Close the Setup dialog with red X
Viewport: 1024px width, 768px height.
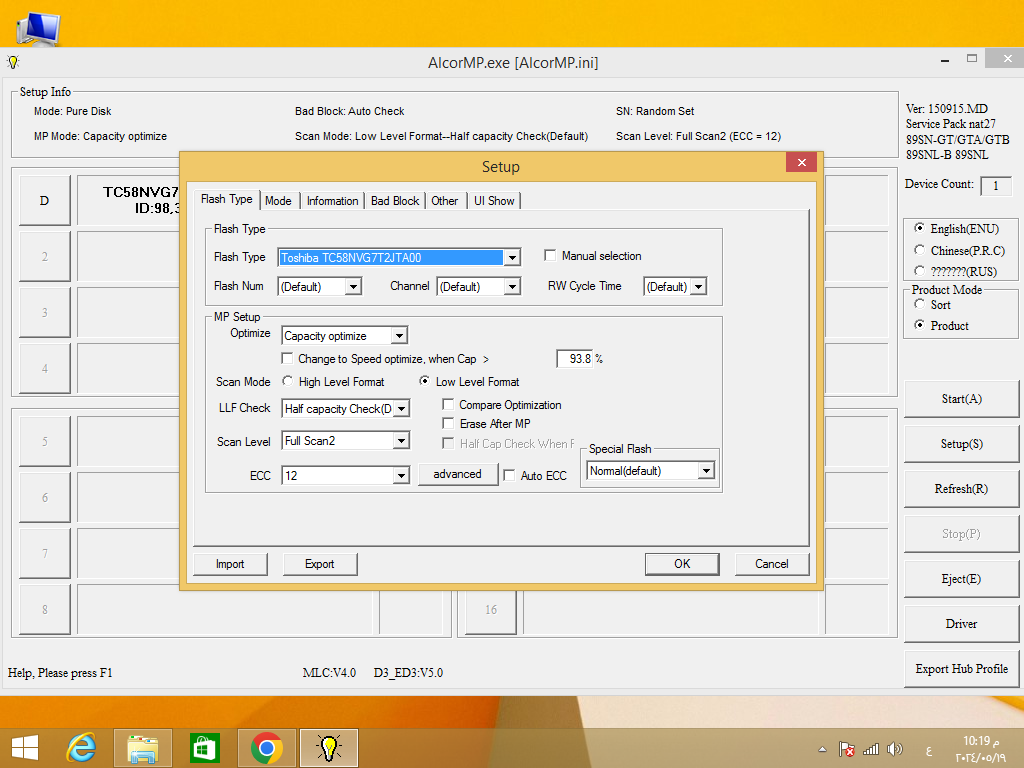801,163
